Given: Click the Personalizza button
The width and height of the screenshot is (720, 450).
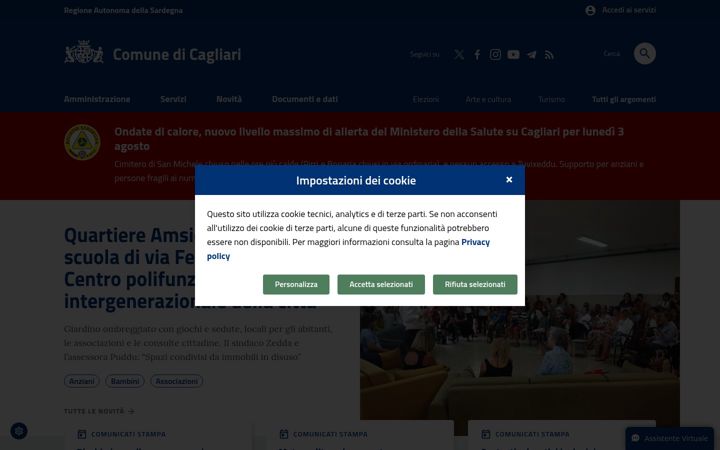Looking at the screenshot, I should point(296,284).
